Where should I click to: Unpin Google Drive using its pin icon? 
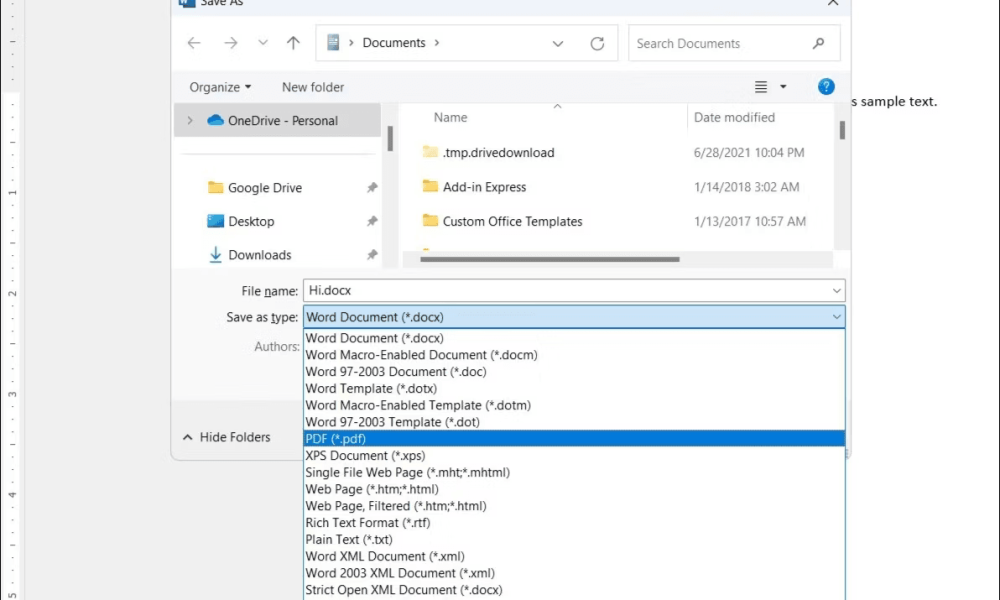click(x=372, y=187)
